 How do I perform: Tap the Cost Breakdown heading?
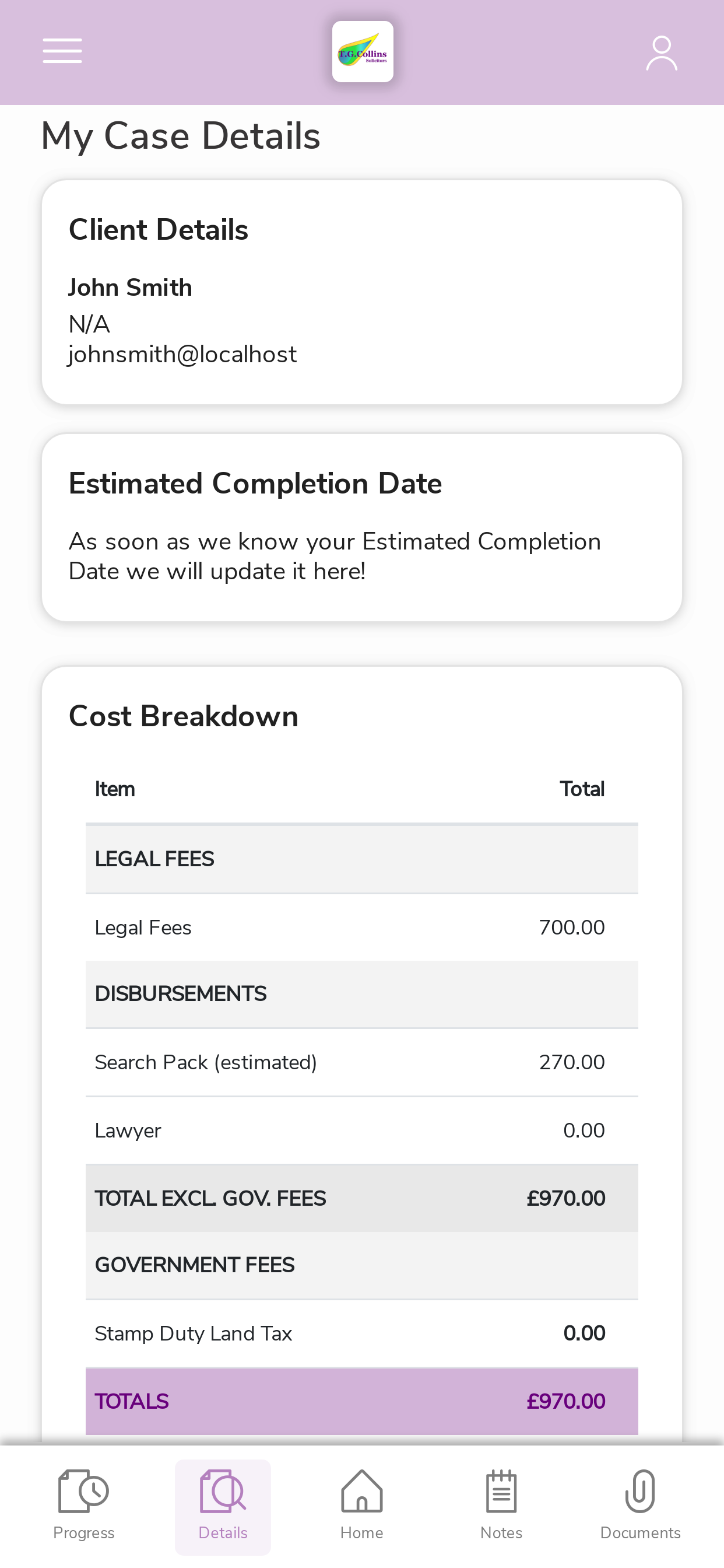184,716
